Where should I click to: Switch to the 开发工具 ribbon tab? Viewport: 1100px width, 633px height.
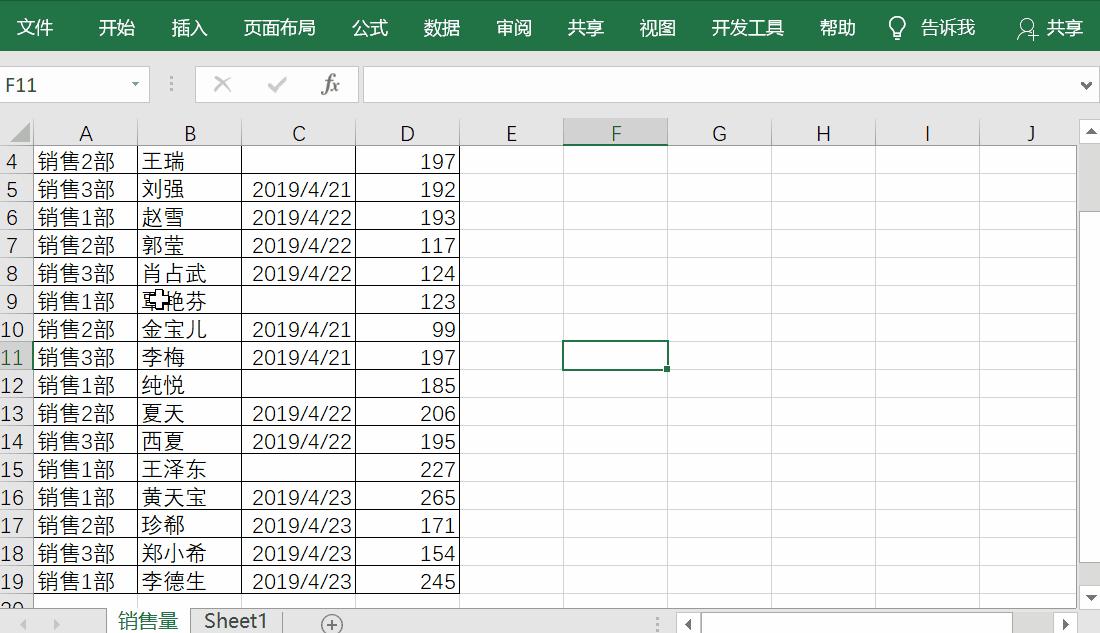(746, 27)
